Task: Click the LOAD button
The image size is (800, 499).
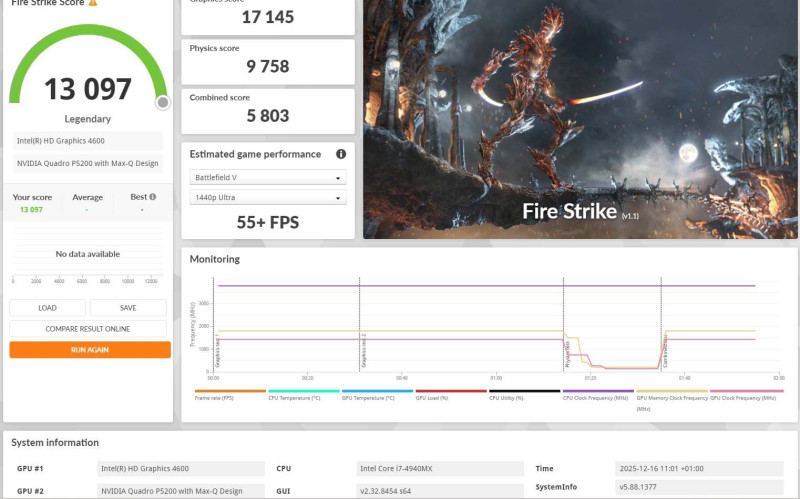Action: click(47, 308)
